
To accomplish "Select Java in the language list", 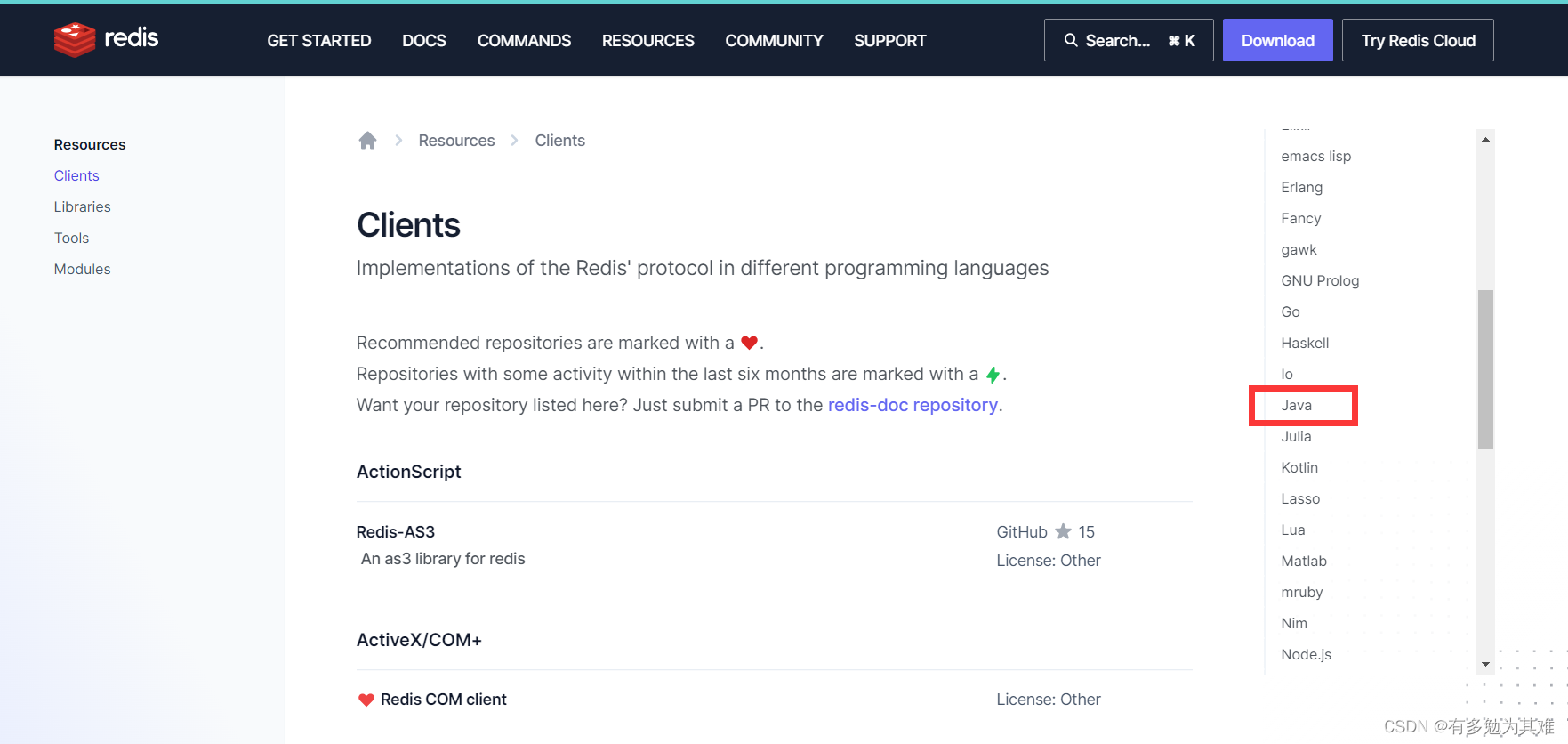I will (1296, 405).
